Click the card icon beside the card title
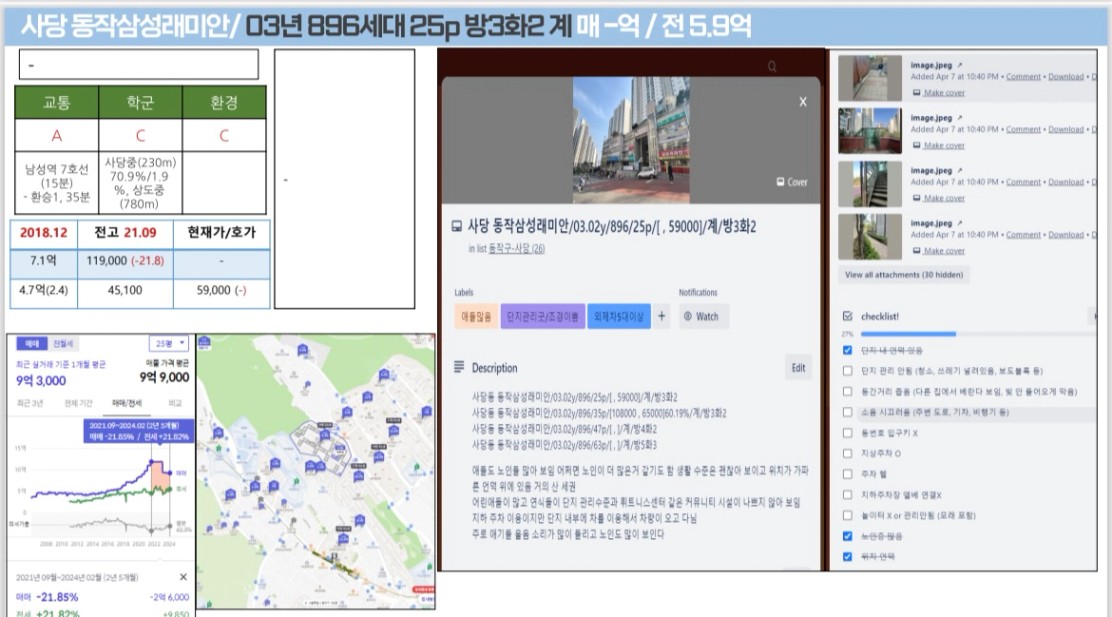This screenshot has width=1112, height=617. [457, 226]
